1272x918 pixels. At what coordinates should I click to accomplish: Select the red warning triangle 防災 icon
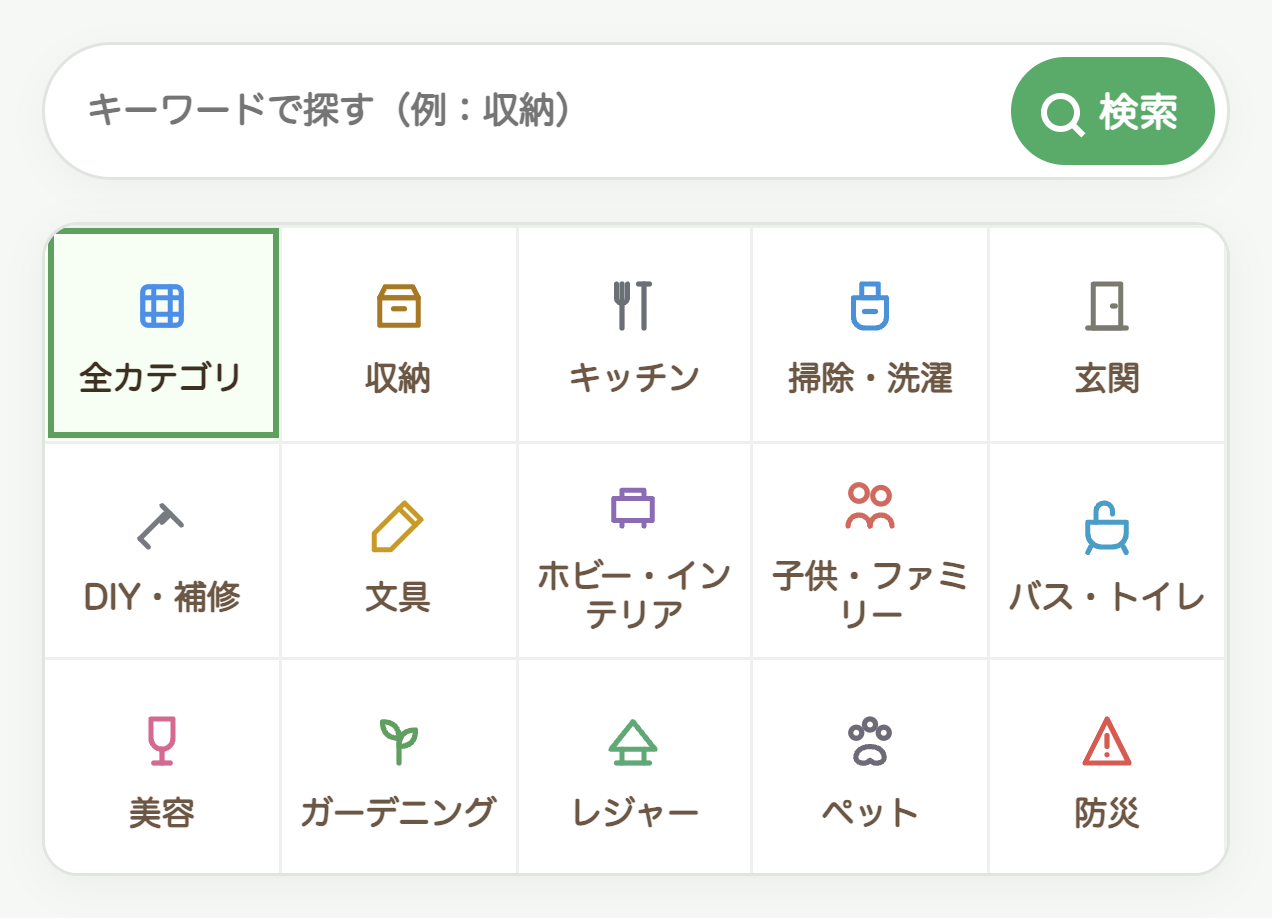click(x=1107, y=741)
